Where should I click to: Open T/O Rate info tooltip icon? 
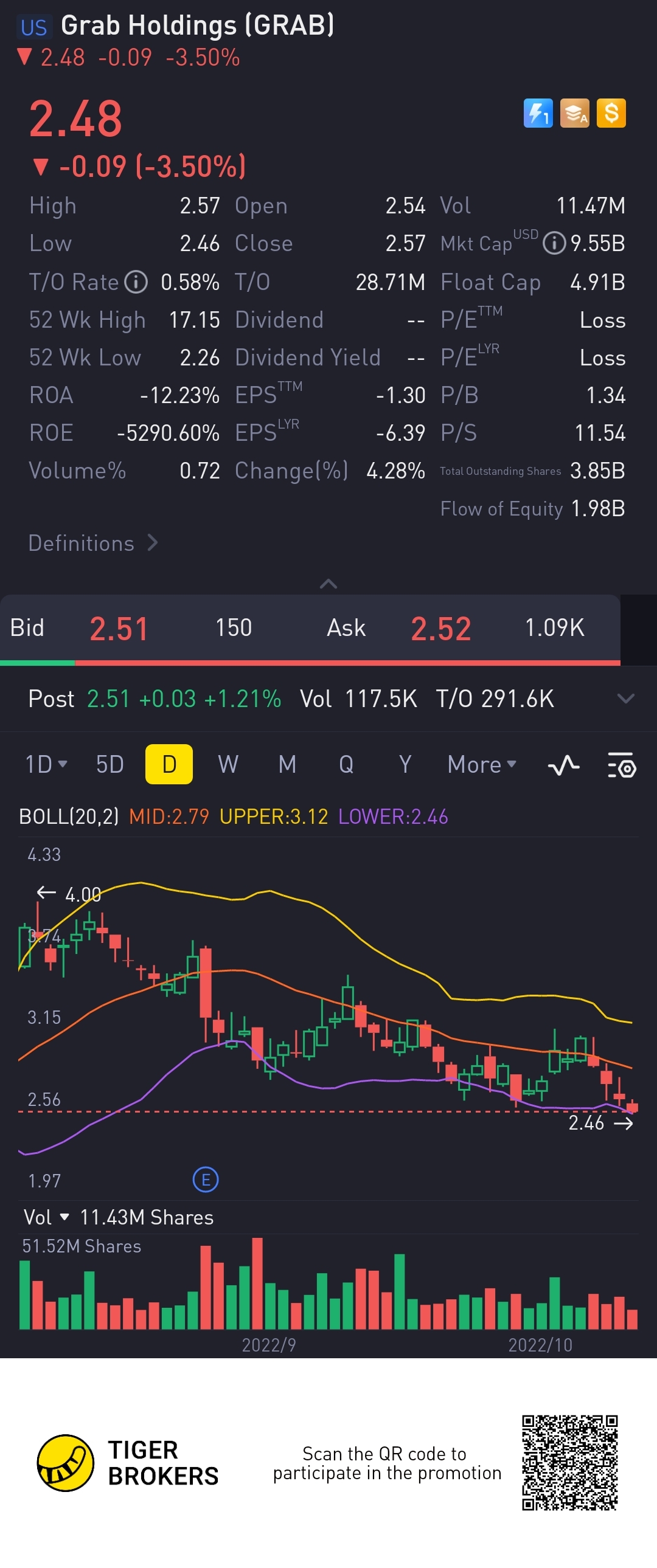136,282
